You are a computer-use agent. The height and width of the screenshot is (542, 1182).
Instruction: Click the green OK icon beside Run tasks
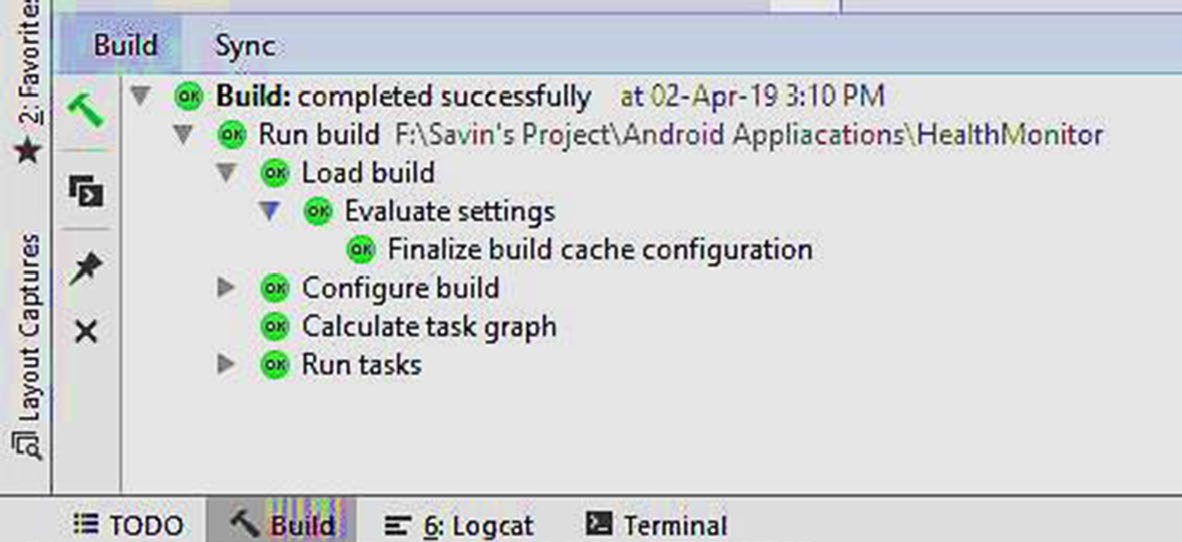[273, 365]
